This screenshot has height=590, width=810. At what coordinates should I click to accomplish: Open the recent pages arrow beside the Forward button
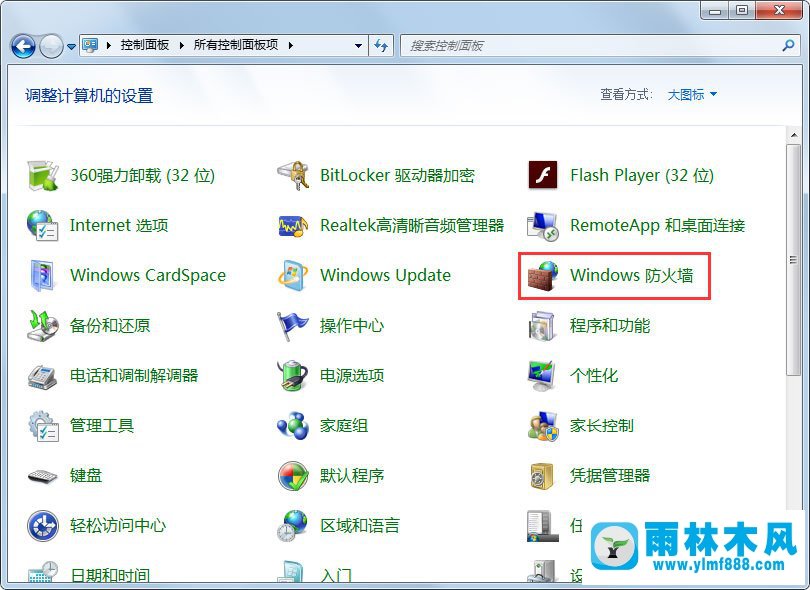tap(72, 46)
